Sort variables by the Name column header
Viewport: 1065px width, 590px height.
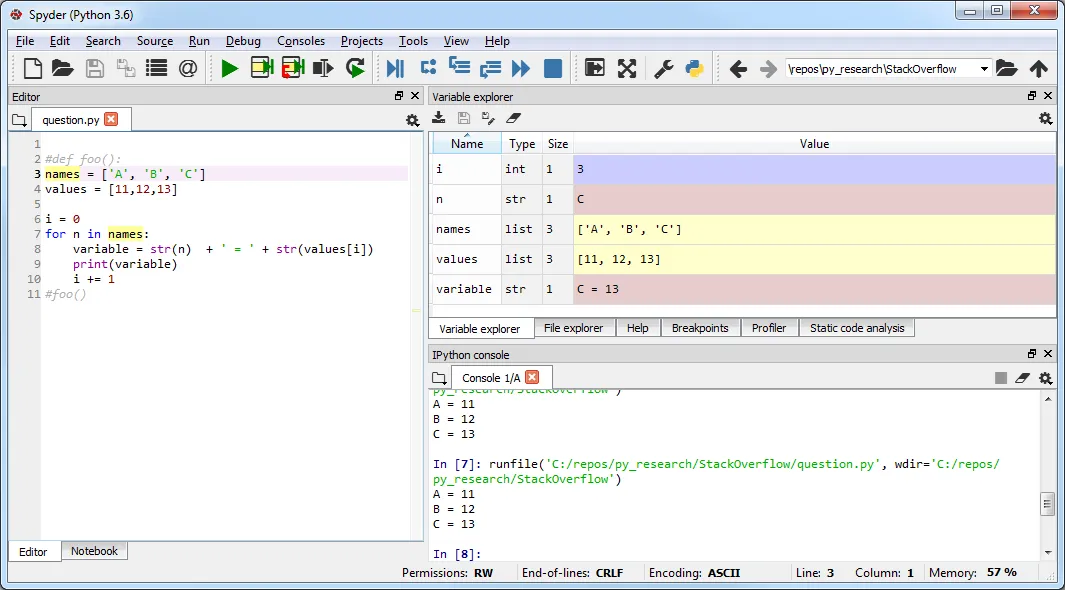pos(467,144)
